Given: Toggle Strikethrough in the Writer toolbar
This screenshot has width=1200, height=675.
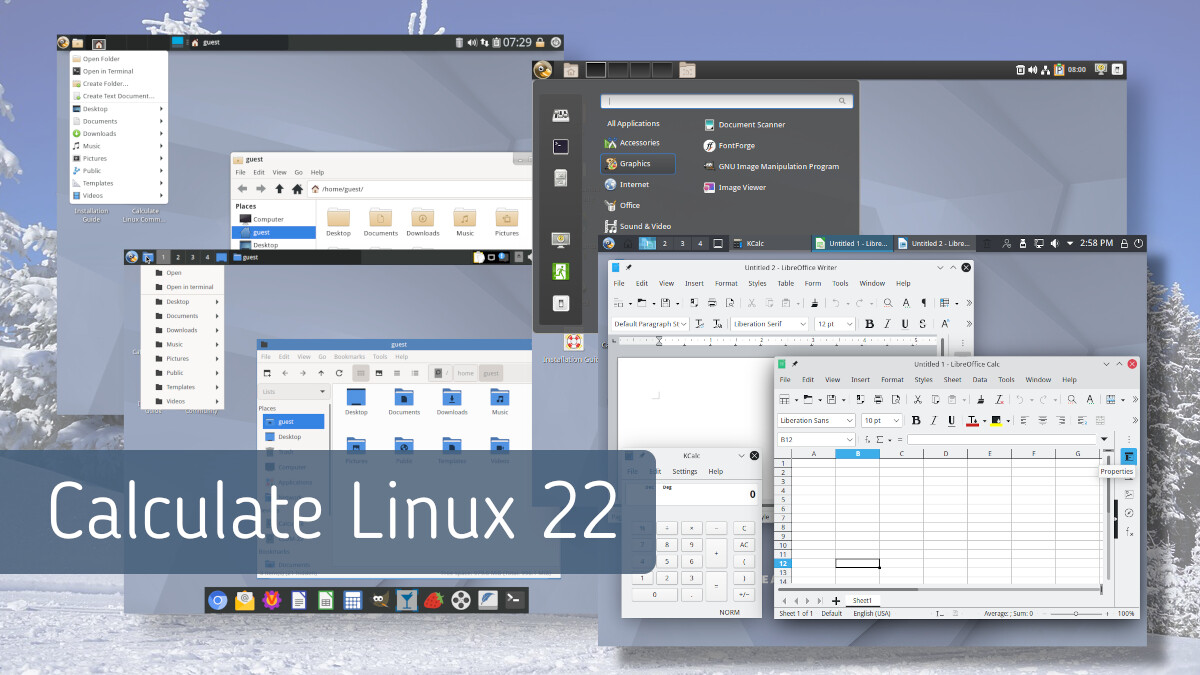Looking at the screenshot, I should [x=922, y=324].
